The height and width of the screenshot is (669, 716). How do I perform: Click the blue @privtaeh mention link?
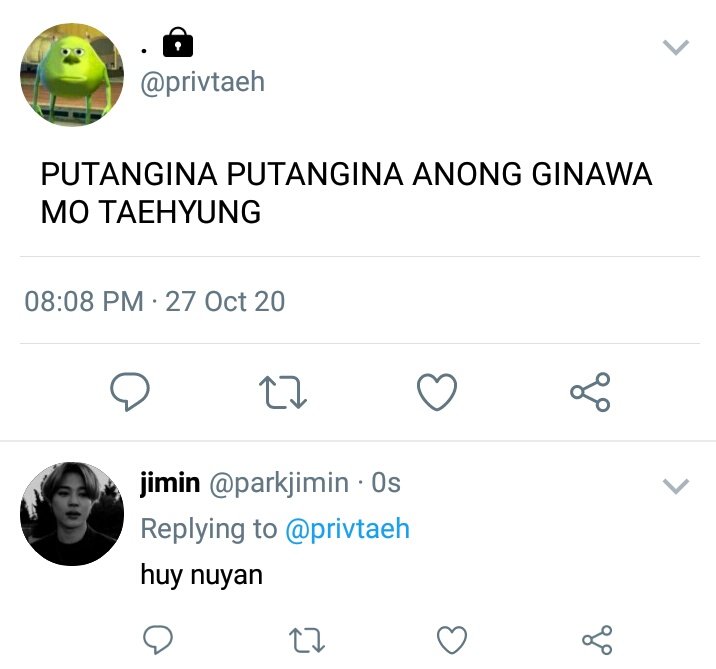(347, 529)
